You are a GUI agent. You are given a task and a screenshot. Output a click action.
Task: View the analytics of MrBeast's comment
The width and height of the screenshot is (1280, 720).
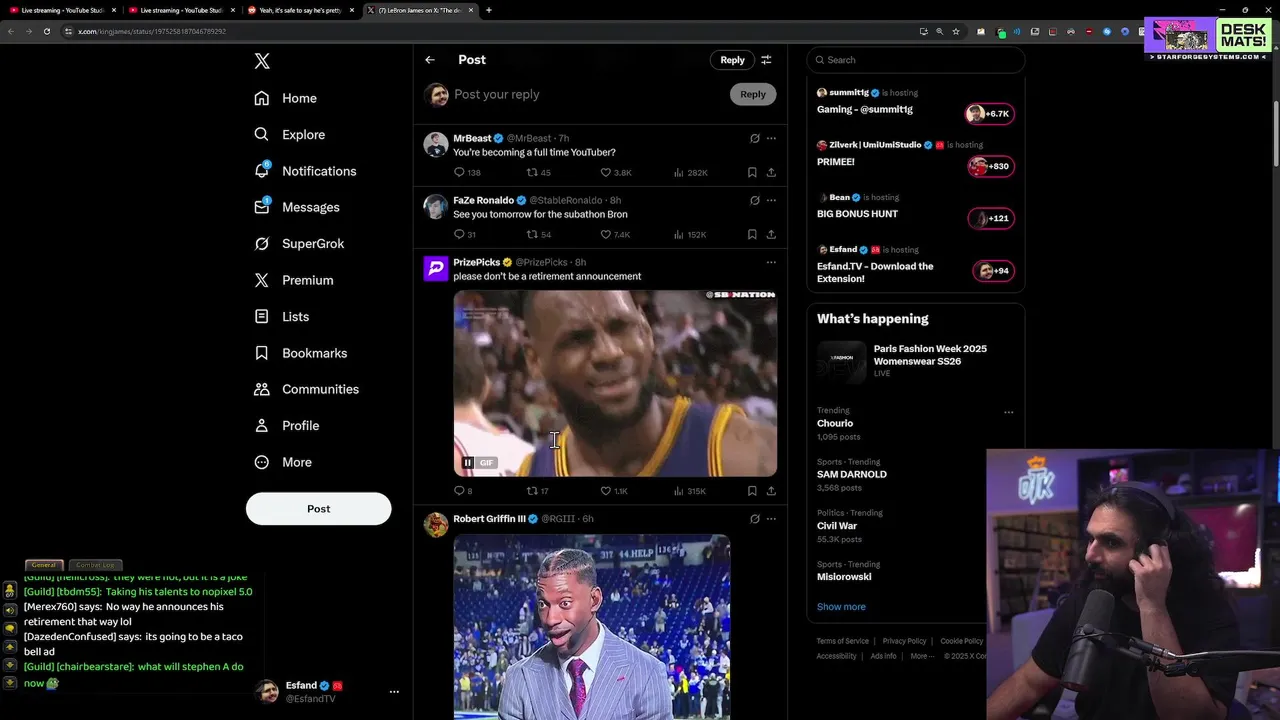[x=690, y=172]
